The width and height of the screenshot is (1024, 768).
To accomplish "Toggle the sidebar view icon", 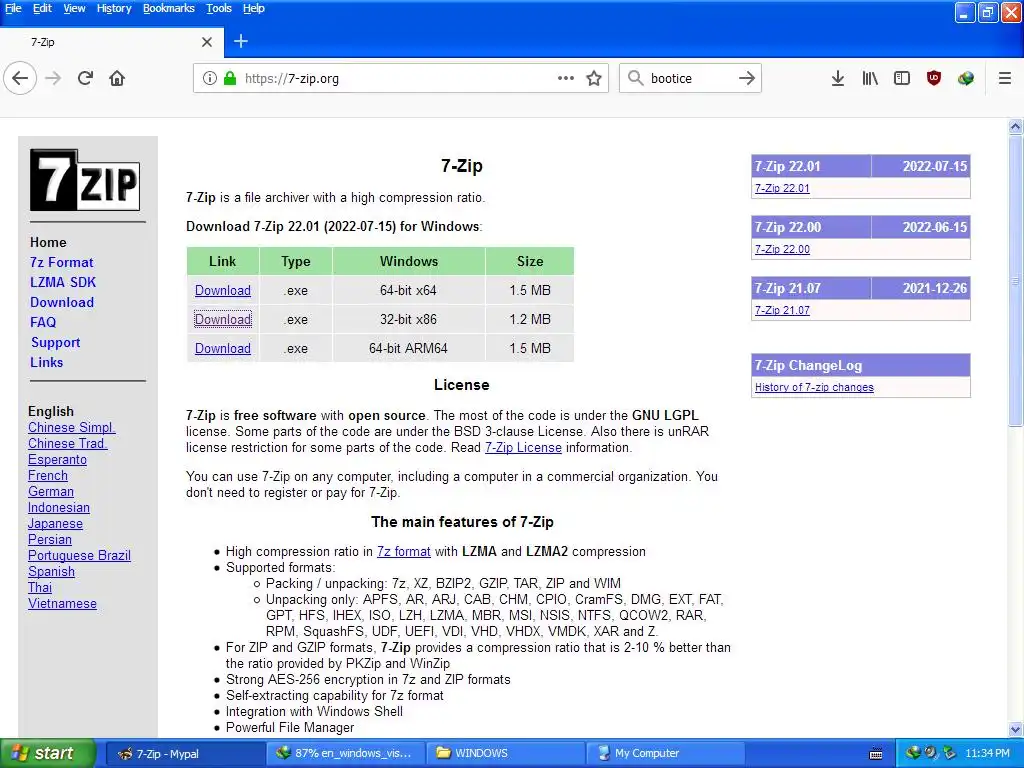I will (902, 78).
